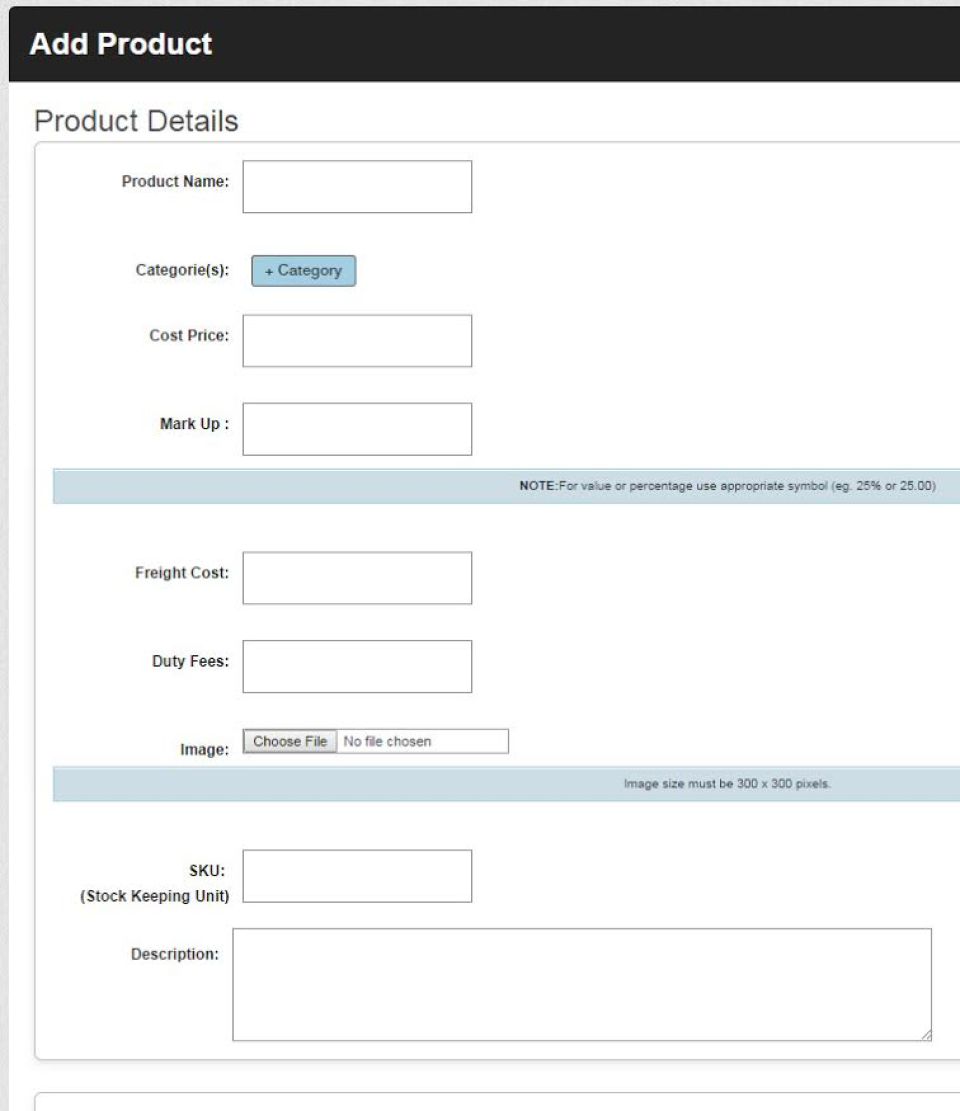Click the Choose File button for Image
The image size is (960, 1111).
pos(289,742)
